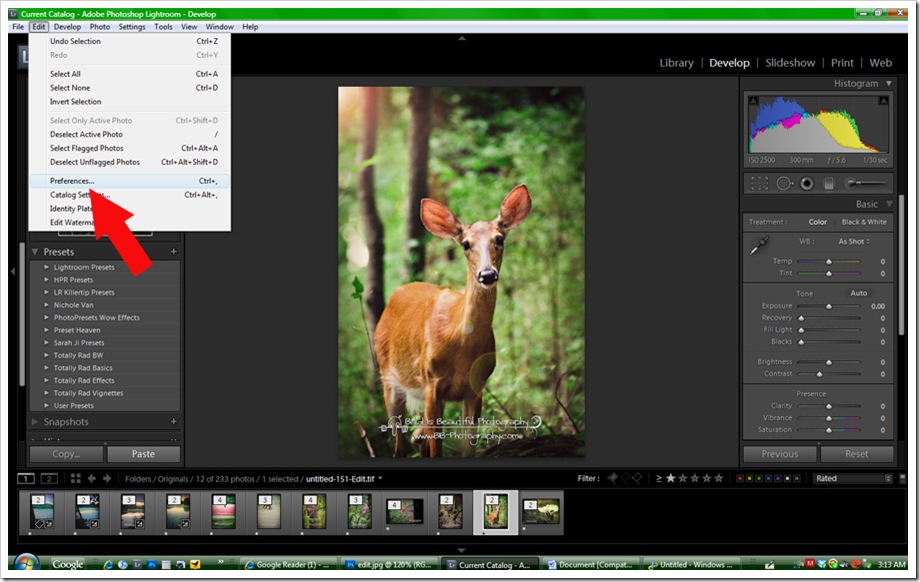Expand the Snapshots panel

pos(35,421)
